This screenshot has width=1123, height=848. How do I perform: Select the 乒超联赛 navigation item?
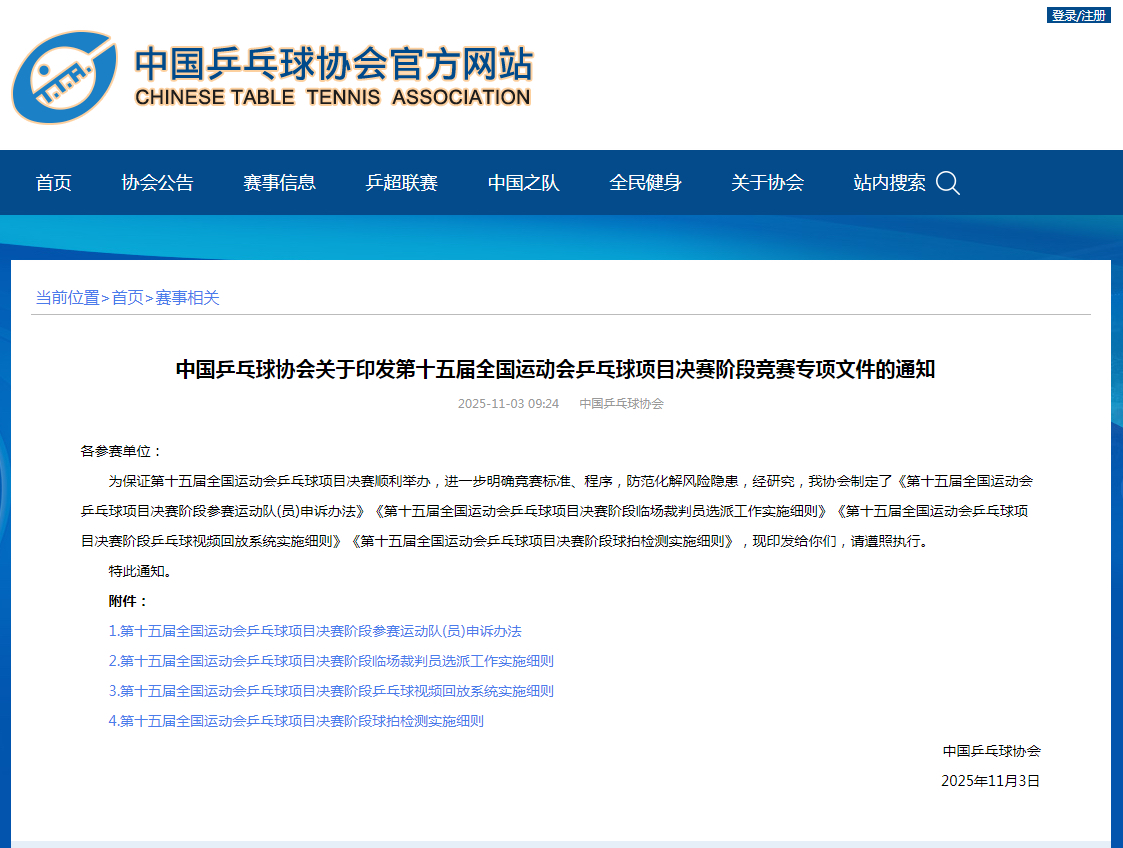coord(401,183)
